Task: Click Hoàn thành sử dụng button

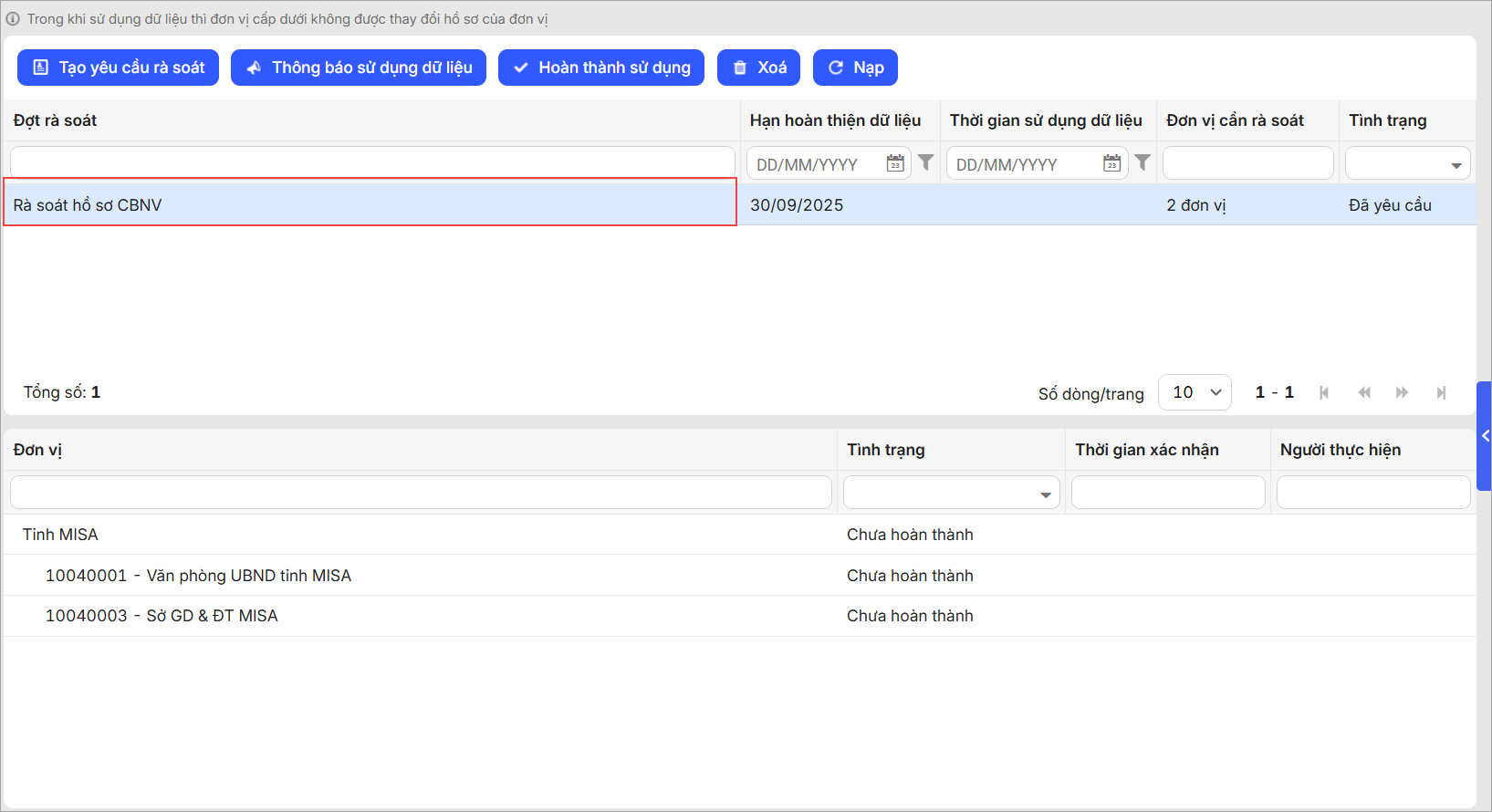Action: [x=601, y=68]
